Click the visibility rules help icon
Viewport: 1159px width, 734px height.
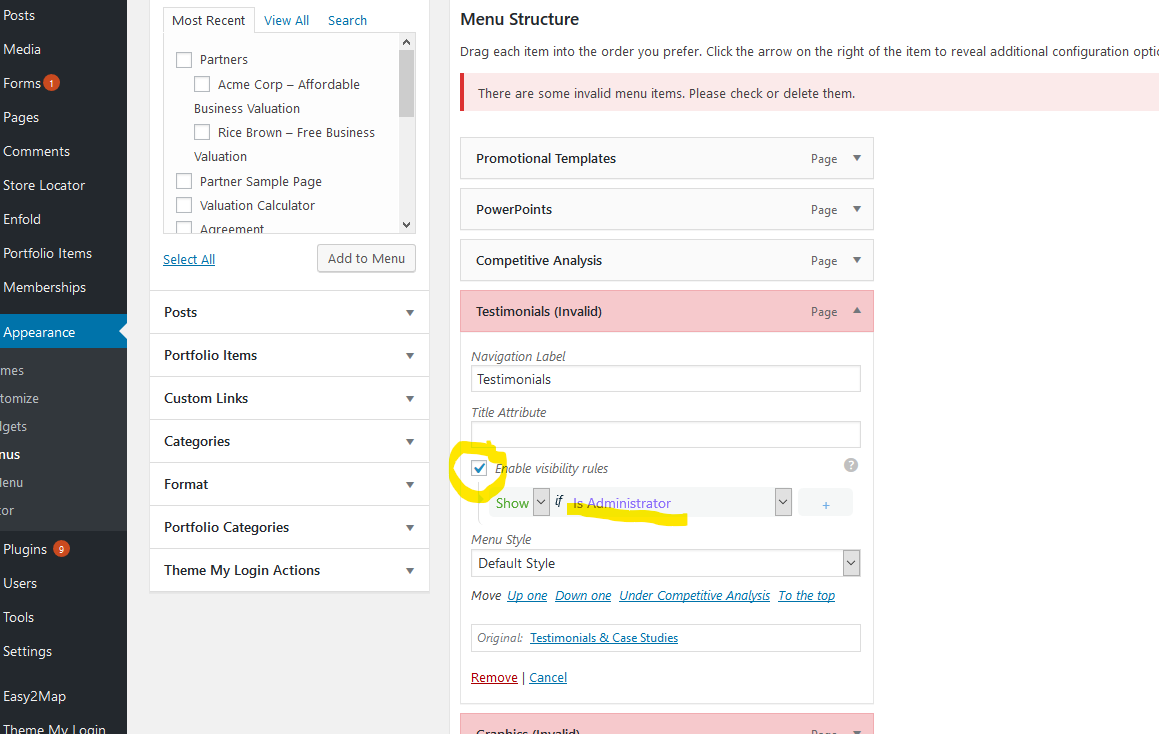[x=850, y=464]
